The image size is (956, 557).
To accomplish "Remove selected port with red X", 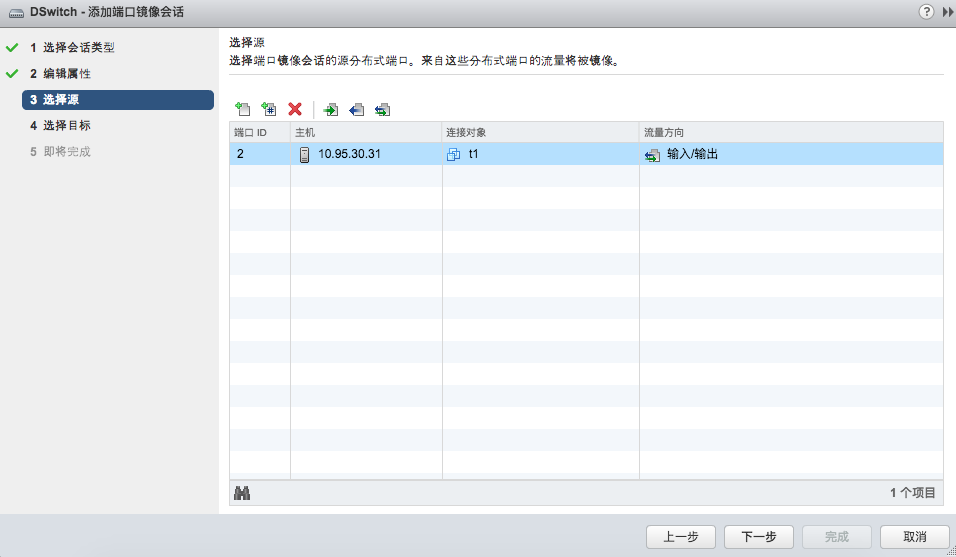I will (x=295, y=109).
